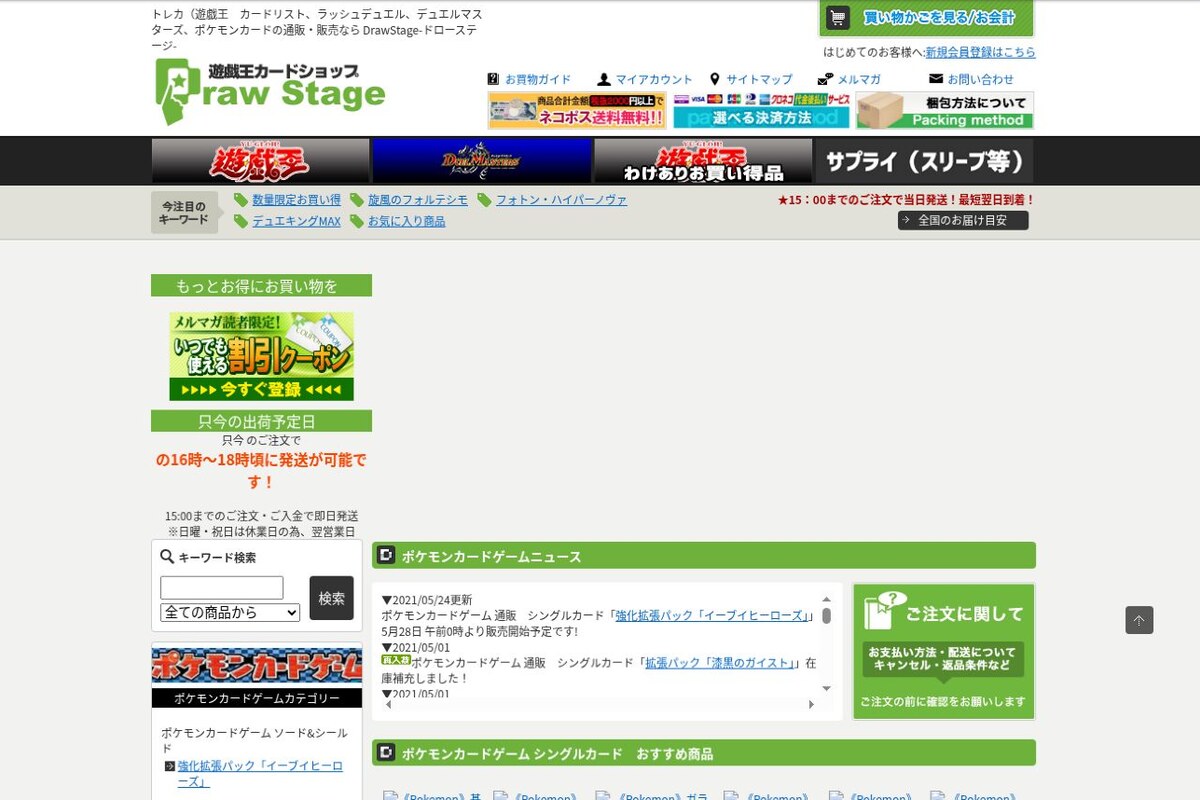Open お買物ガイド shopping guide
Screen dimensions: 1200x800
click(x=538, y=79)
